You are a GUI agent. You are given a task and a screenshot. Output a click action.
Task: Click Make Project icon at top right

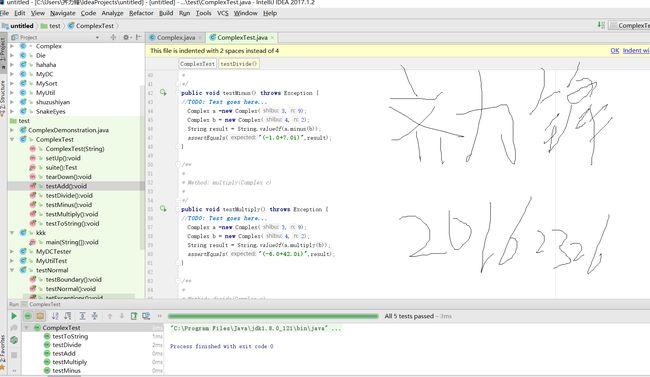pyautogui.click(x=601, y=25)
